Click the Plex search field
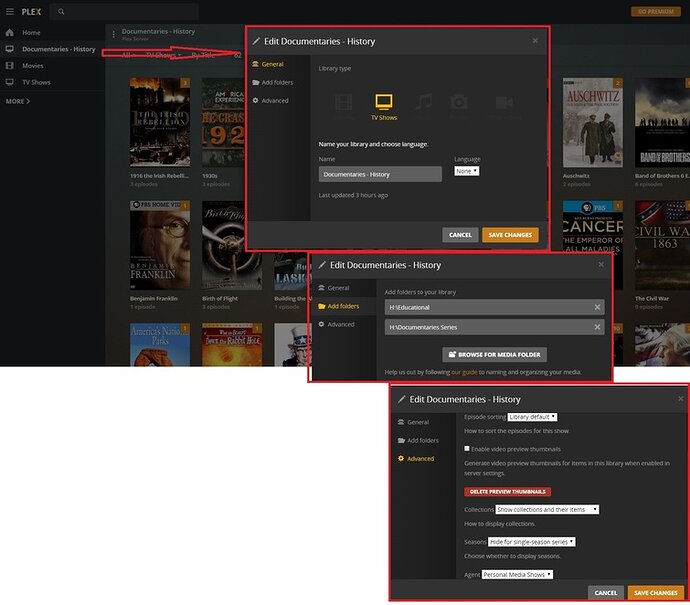 [x=124, y=12]
